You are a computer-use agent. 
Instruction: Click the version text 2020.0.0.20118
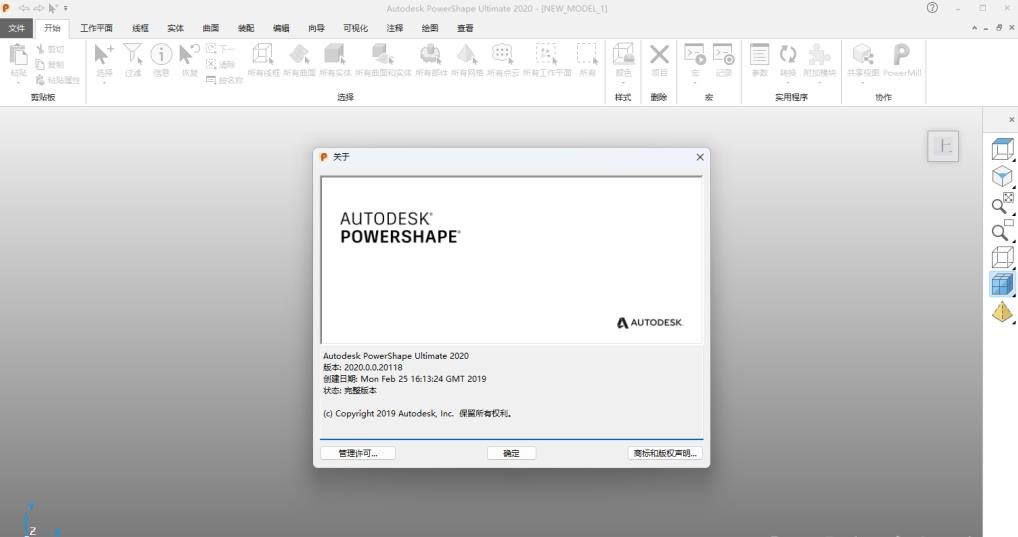point(373,368)
